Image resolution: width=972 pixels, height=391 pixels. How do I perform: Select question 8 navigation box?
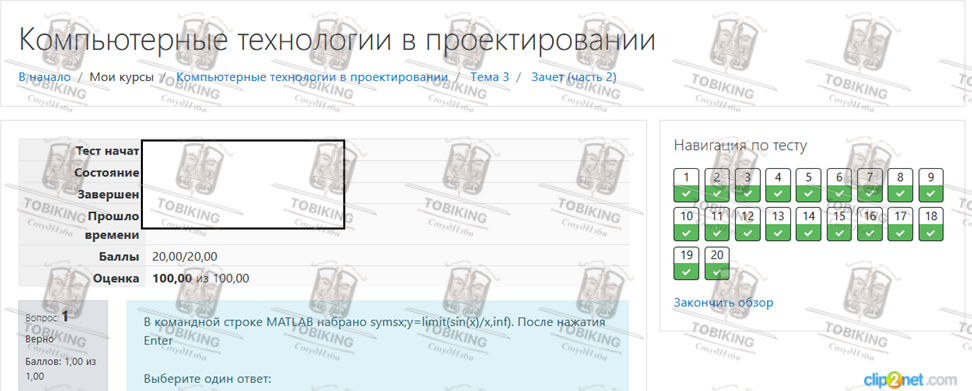[900, 185]
